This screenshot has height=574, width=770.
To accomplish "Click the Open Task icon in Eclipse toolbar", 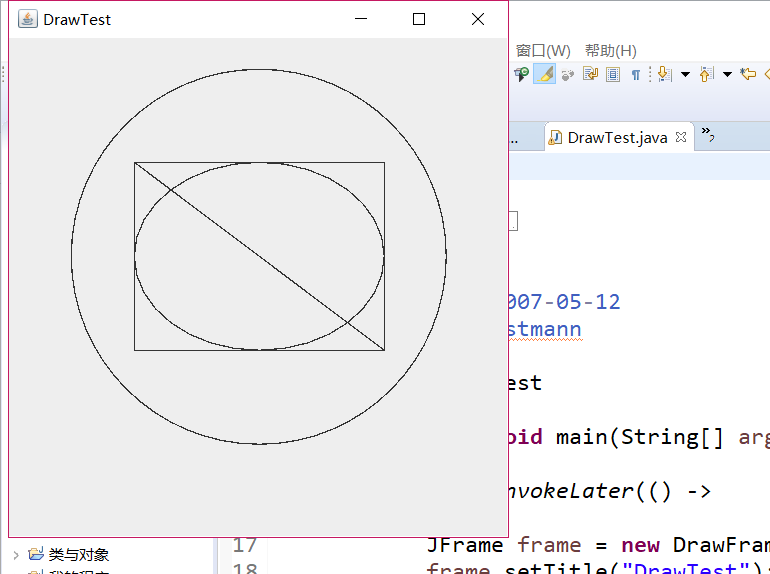I will 522,74.
